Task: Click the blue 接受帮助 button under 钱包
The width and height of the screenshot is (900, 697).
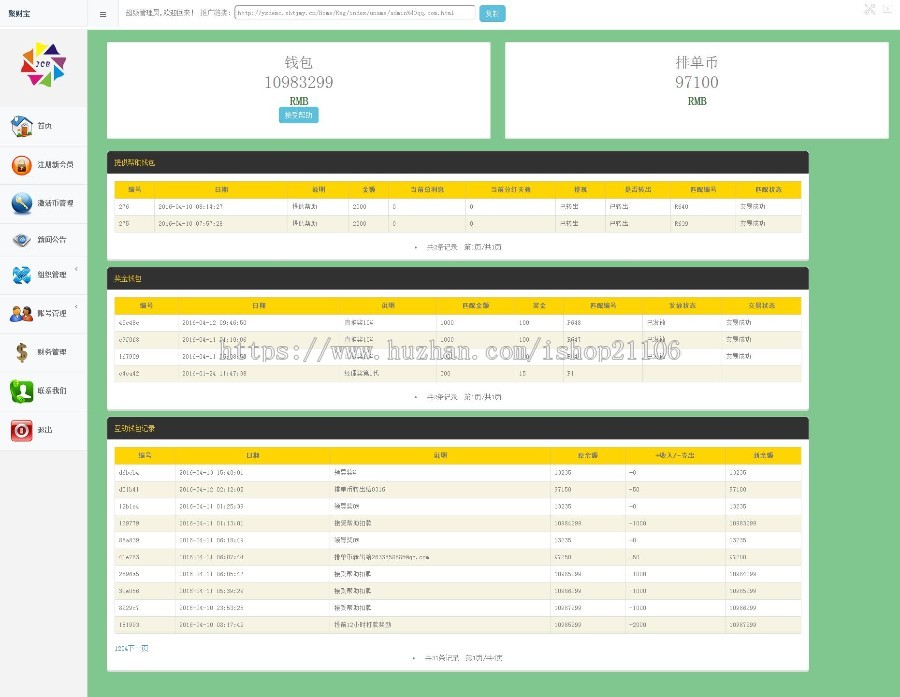Action: [x=298, y=115]
